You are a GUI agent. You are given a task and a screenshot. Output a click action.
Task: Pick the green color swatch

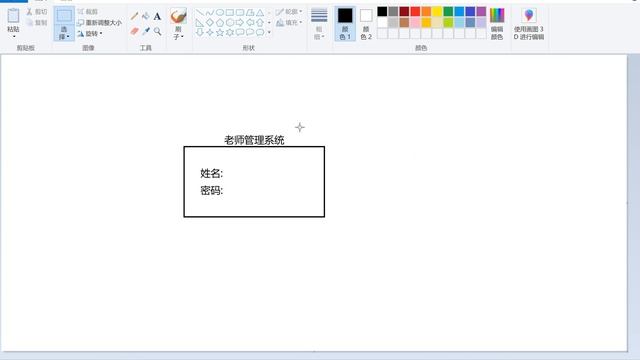448,11
